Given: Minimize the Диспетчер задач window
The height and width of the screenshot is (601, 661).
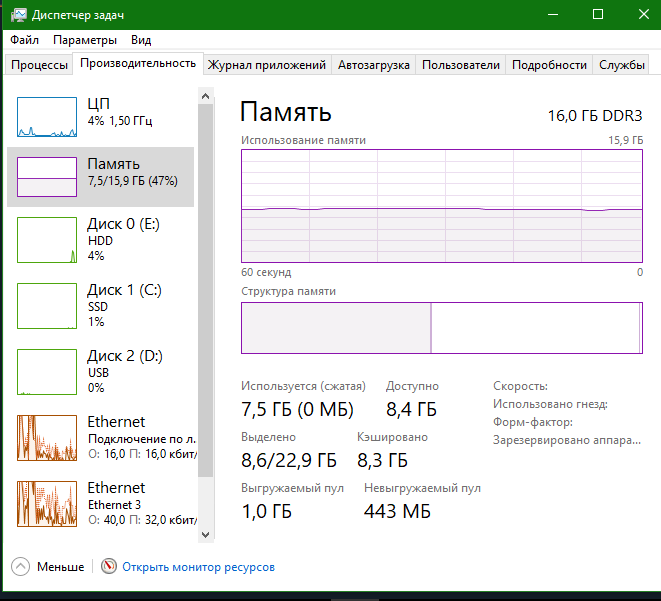Looking at the screenshot, I should pos(553,15).
